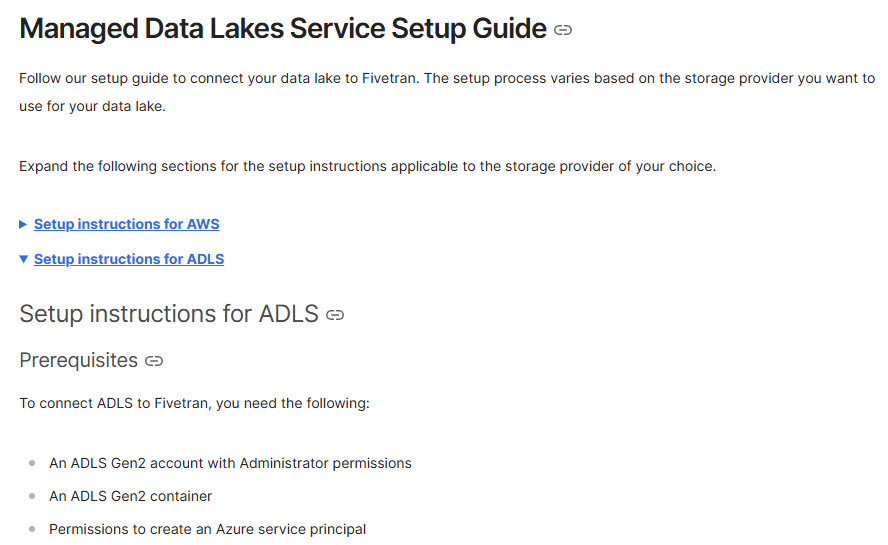Click the sentence beginning Expand the following sections

(x=367, y=166)
